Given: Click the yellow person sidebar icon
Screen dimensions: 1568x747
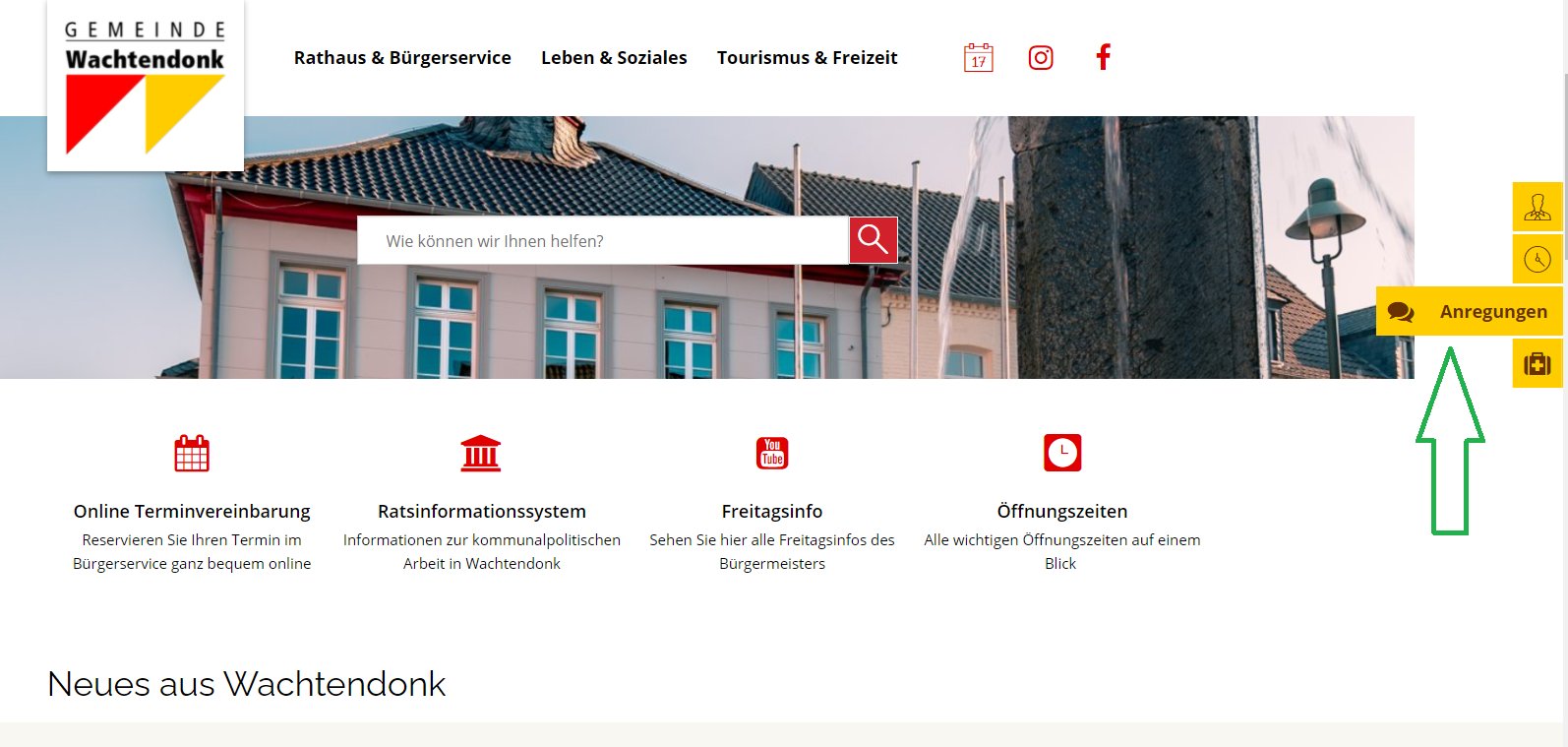Looking at the screenshot, I should pyautogui.click(x=1538, y=207).
